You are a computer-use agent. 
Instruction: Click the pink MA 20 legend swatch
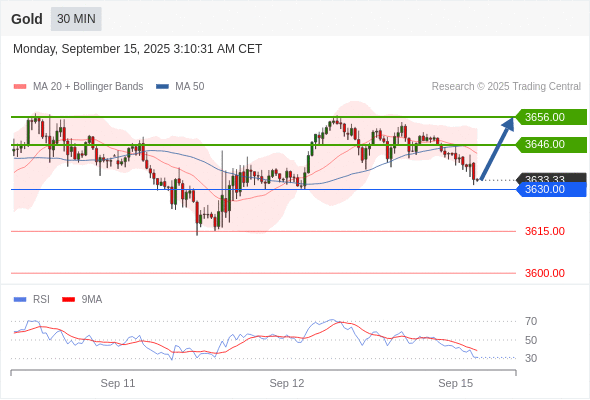pyautogui.click(x=20, y=87)
